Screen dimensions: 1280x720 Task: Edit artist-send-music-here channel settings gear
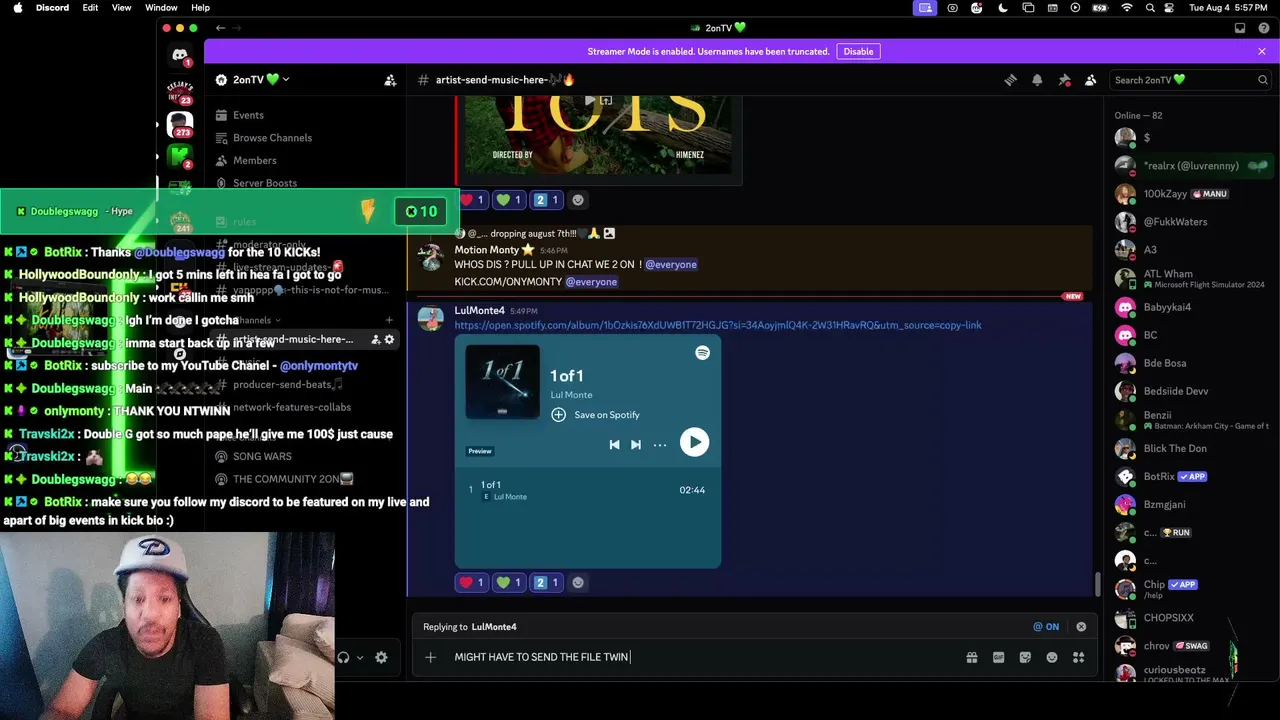point(389,340)
